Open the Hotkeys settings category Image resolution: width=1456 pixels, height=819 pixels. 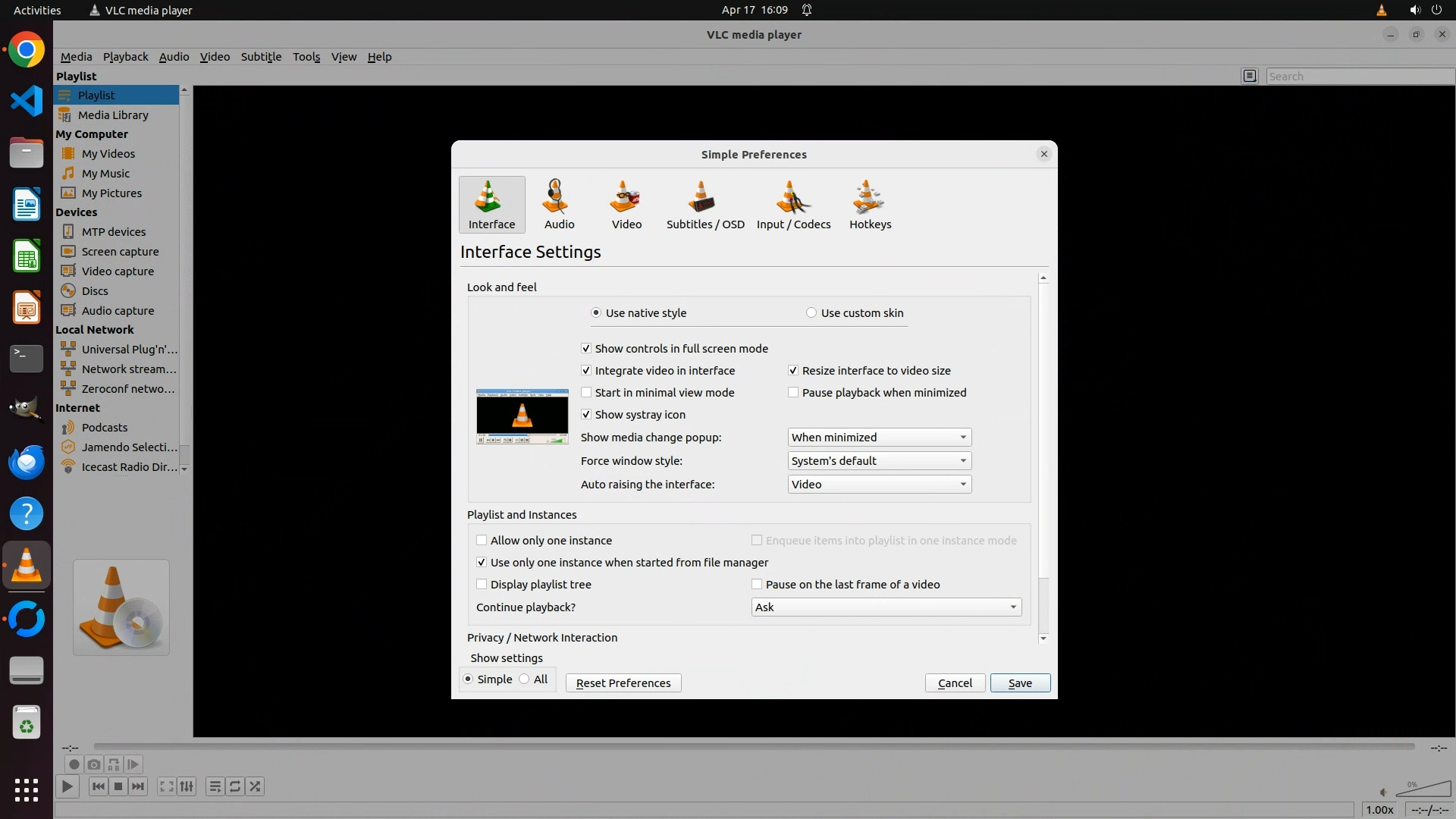coord(870,204)
